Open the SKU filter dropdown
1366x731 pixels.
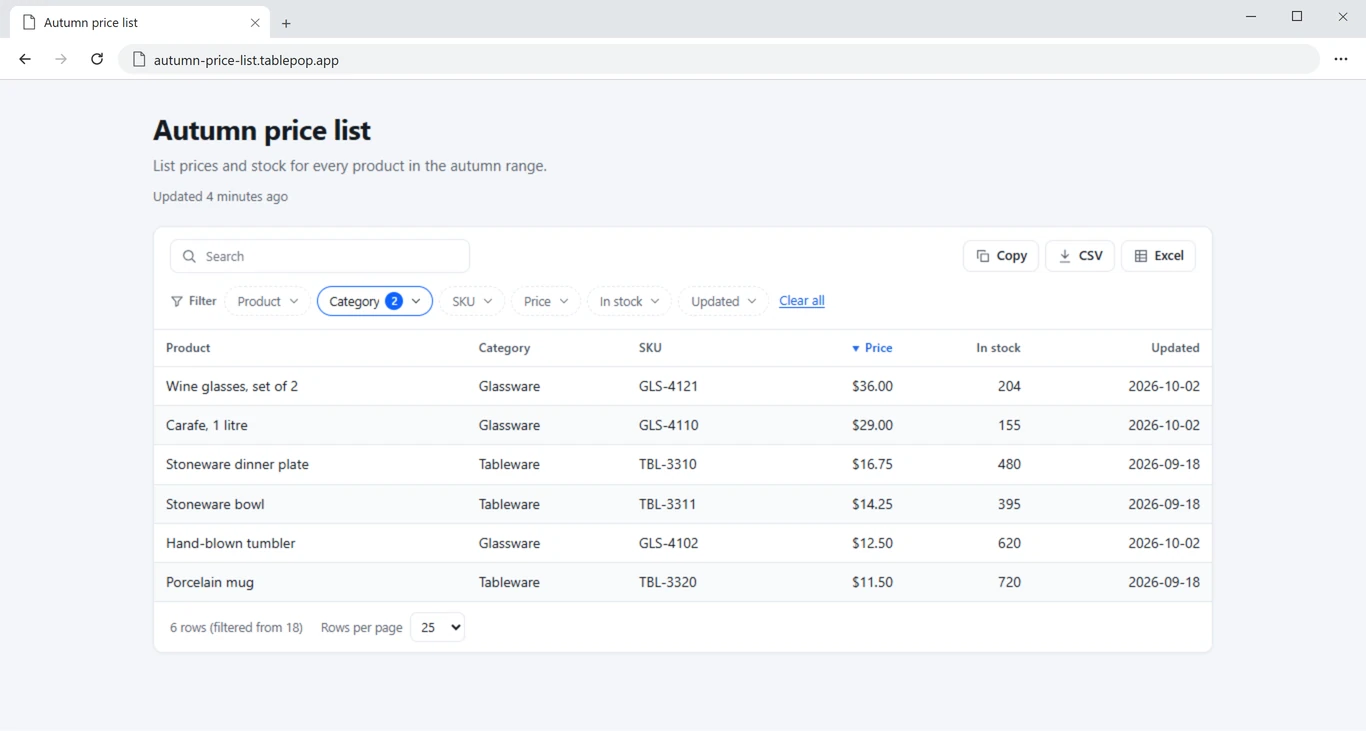[x=472, y=301]
